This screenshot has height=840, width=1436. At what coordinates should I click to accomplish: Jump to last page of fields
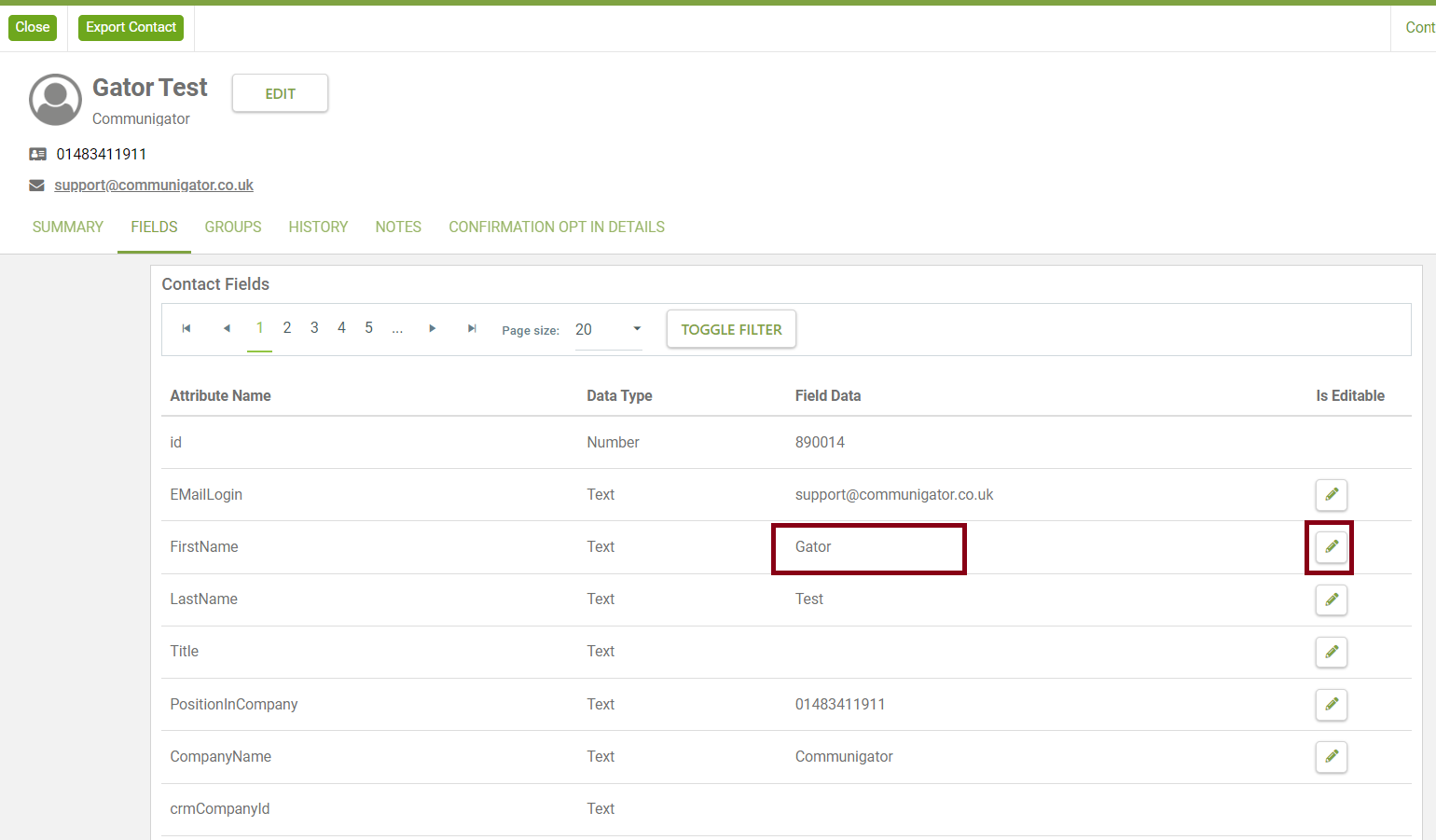[x=472, y=328]
